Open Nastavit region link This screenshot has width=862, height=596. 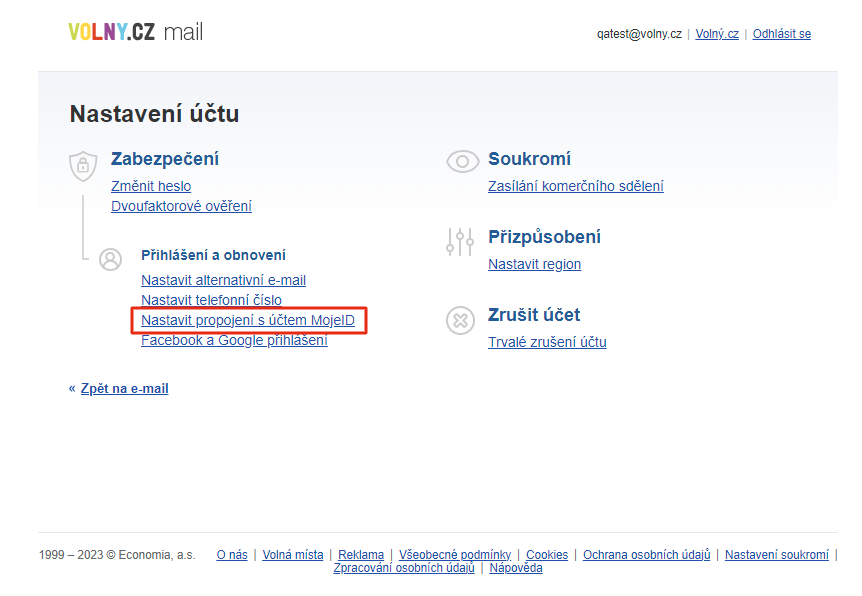(534, 264)
